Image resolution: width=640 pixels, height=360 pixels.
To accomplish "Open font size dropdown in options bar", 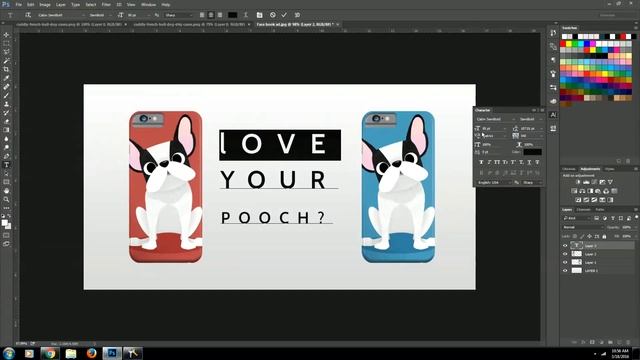I will pyautogui.click(x=138, y=15).
